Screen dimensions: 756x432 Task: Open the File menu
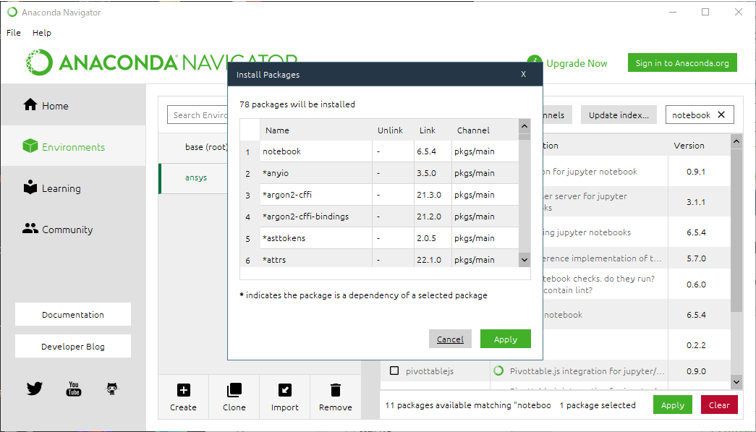point(14,33)
